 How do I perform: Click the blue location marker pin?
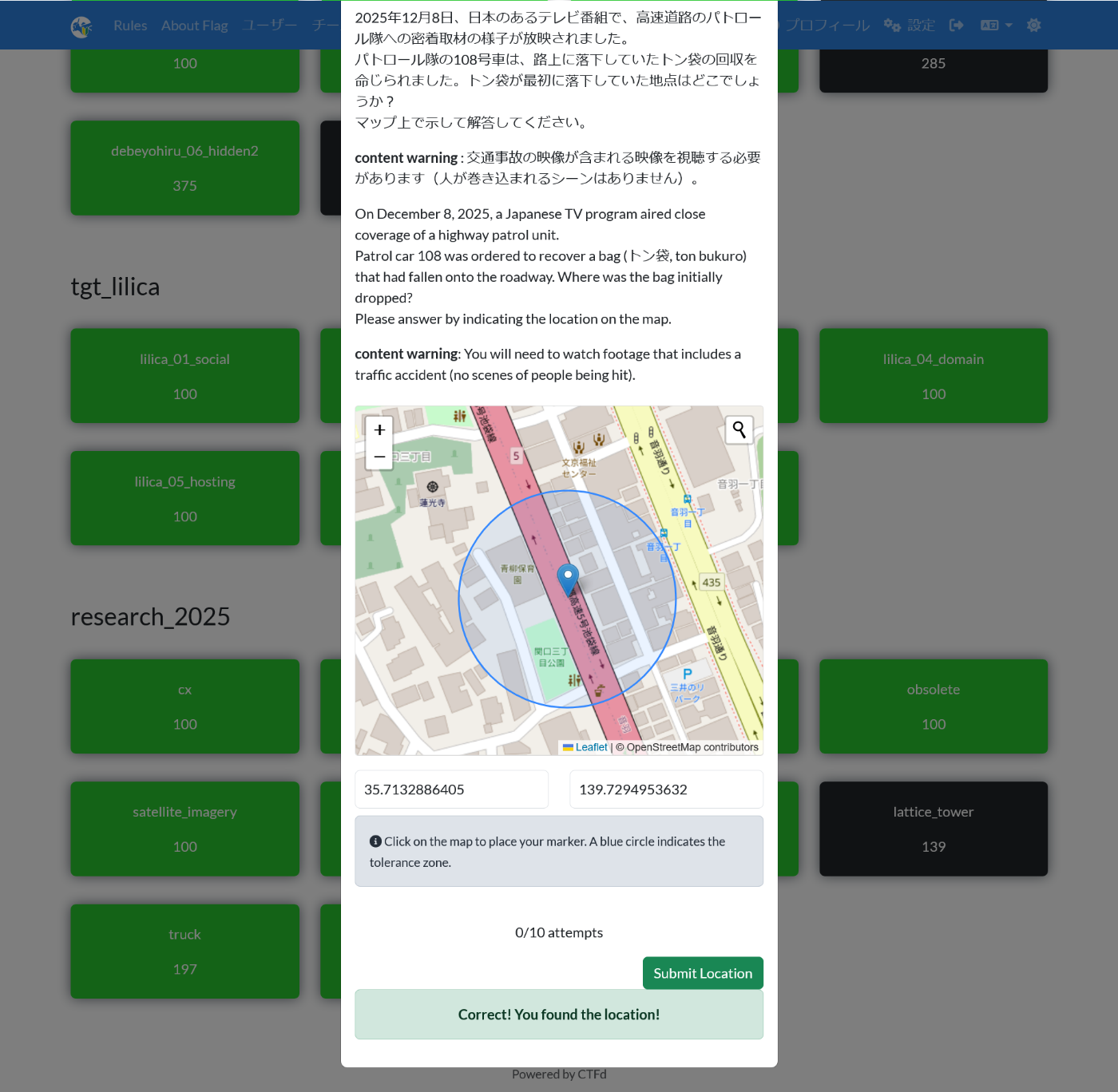568,580
